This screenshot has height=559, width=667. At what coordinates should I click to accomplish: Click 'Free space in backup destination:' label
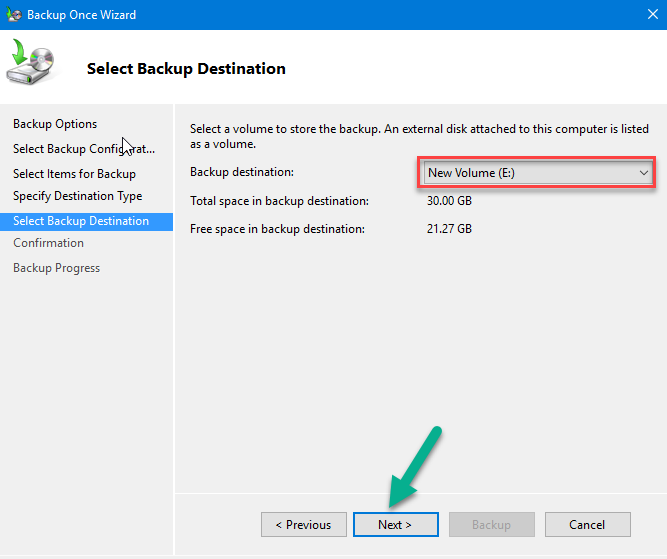tap(277, 229)
